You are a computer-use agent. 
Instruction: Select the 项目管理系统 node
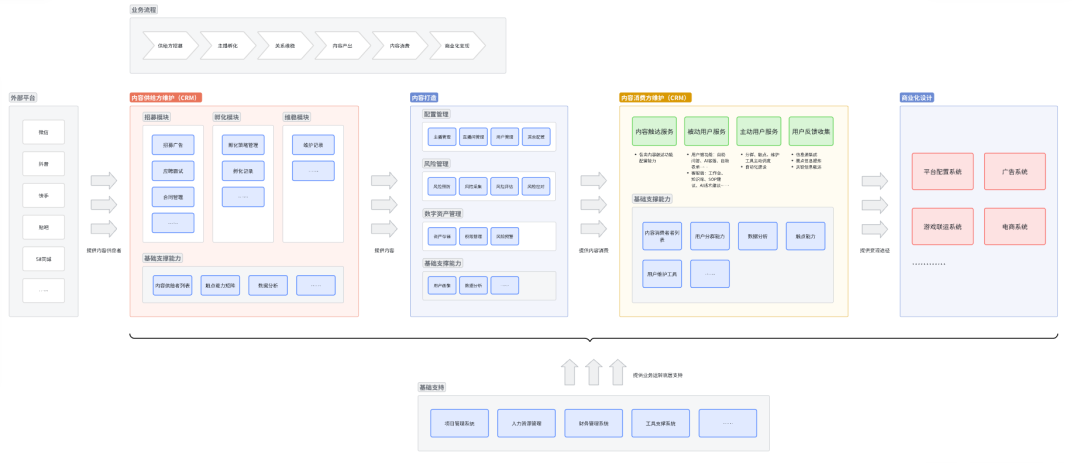pos(459,423)
